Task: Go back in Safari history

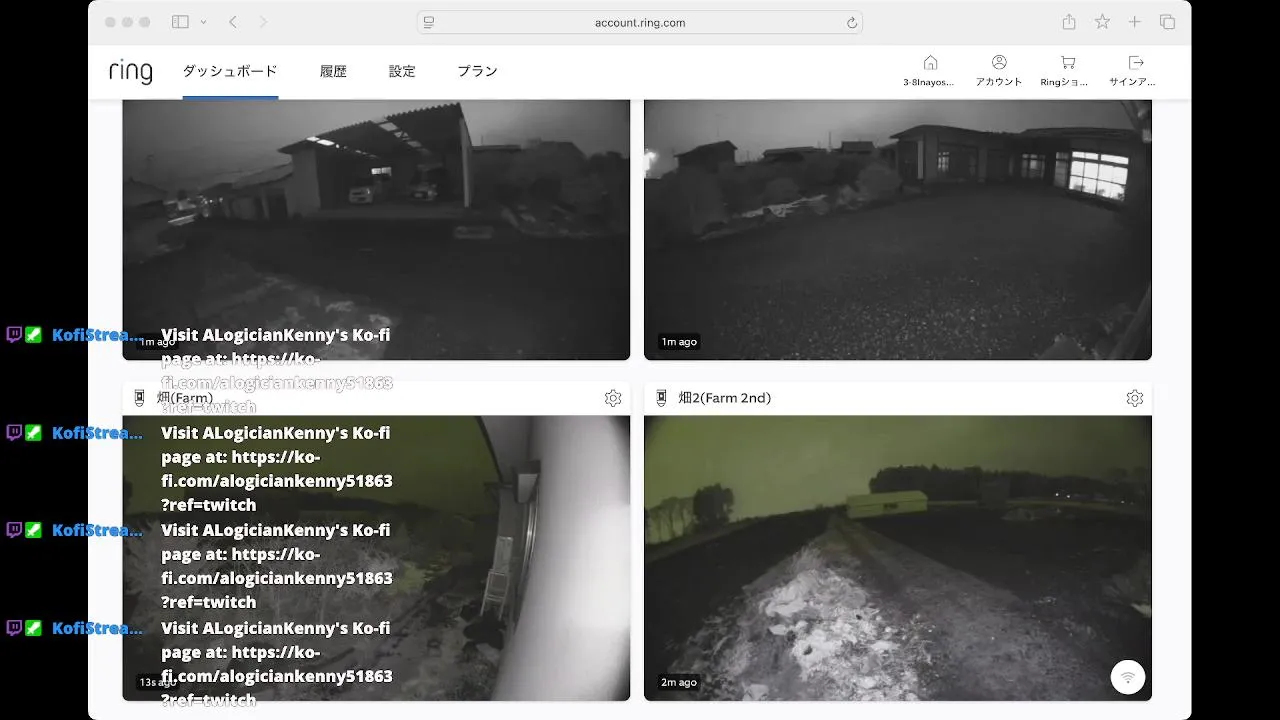Action: click(233, 22)
